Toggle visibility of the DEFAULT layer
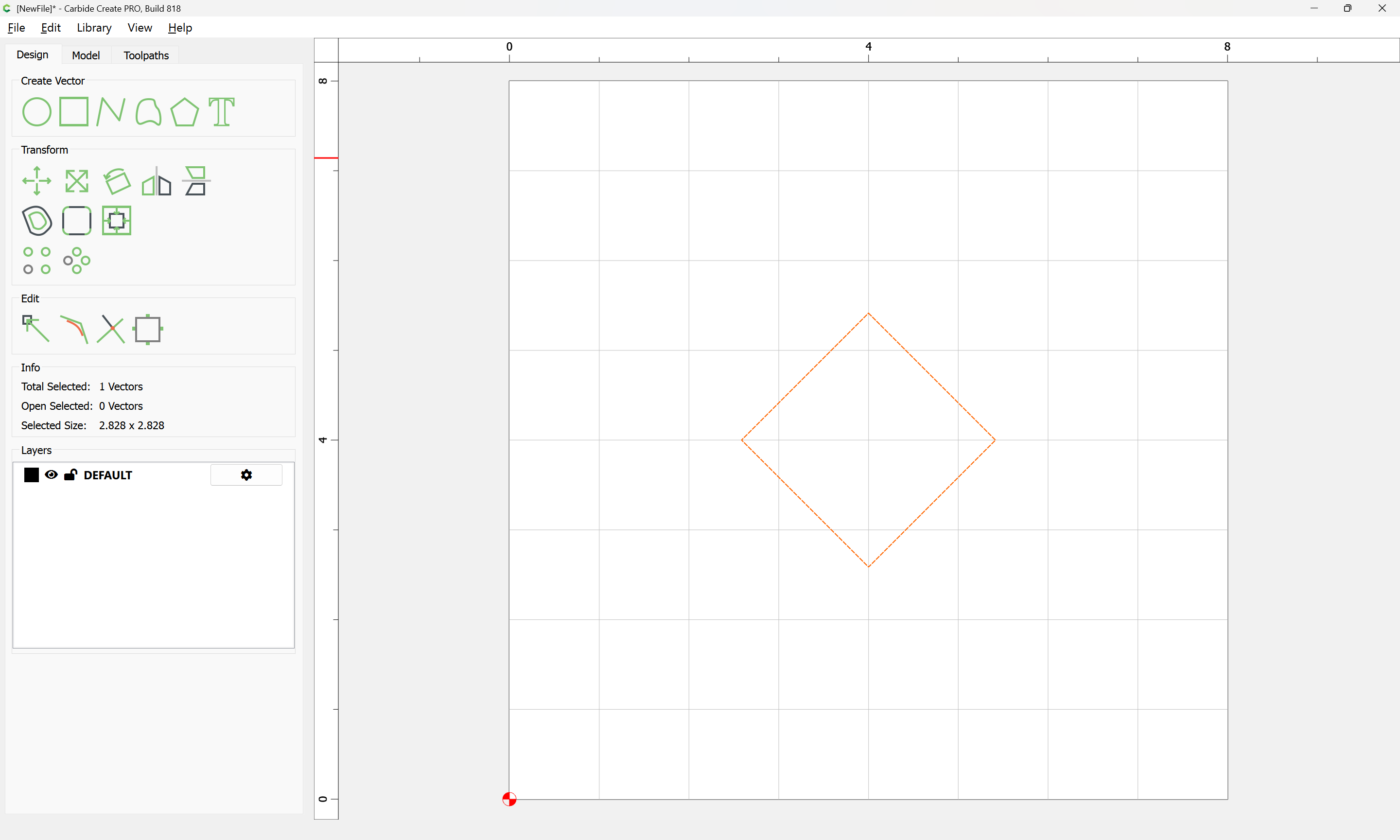 coord(51,475)
